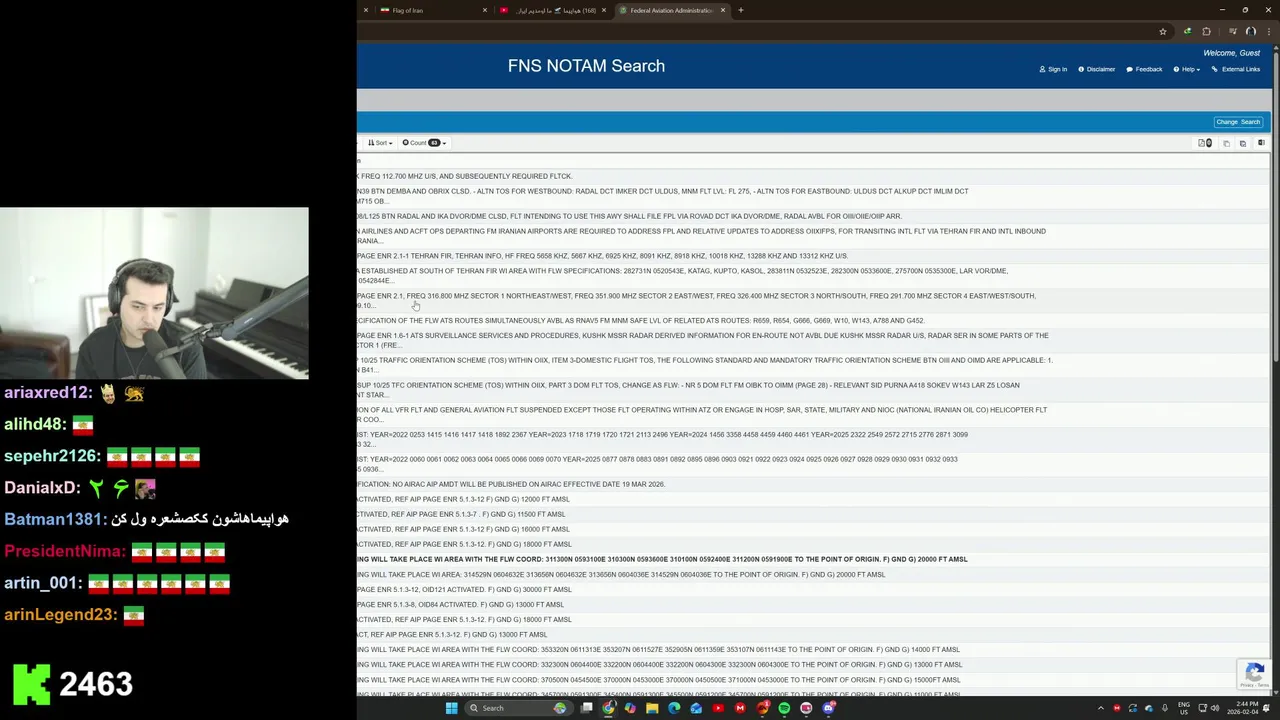
Task: Click the Change Search button
Action: [x=1238, y=122]
